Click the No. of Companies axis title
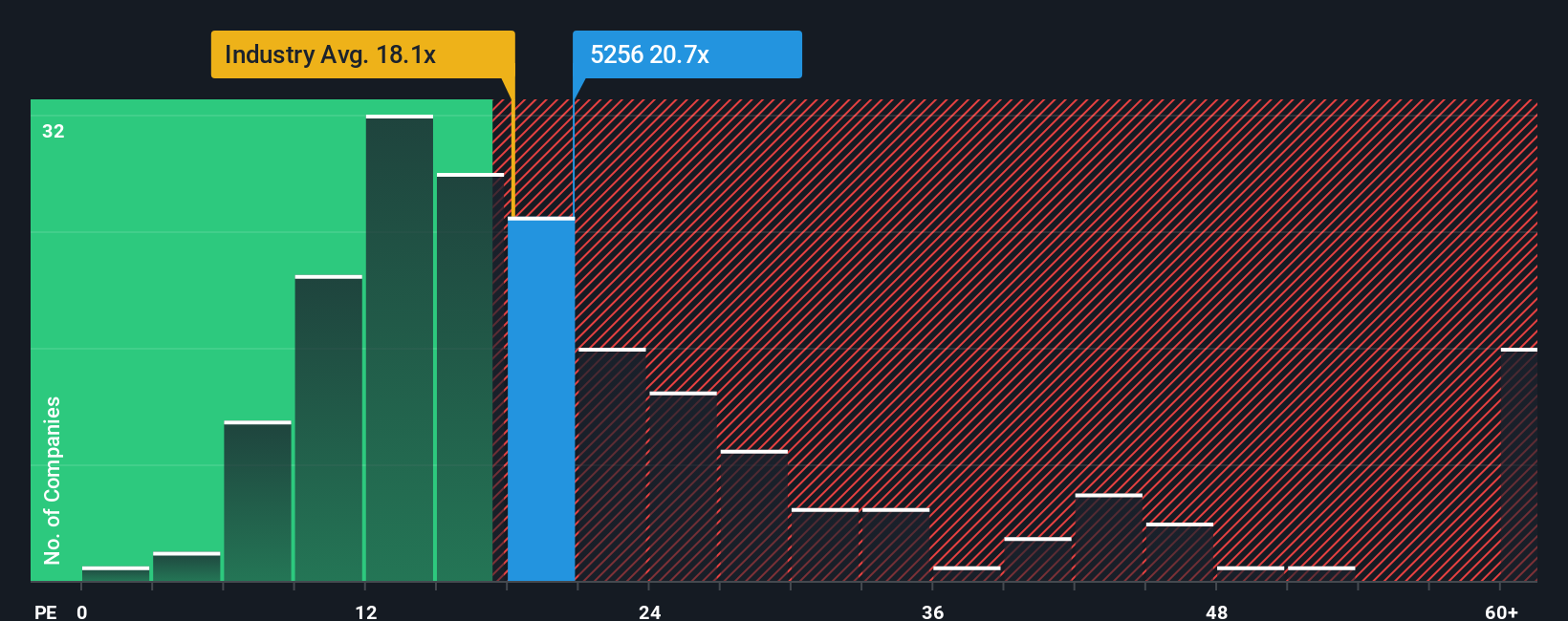Image resolution: width=1568 pixels, height=621 pixels. coord(53,480)
